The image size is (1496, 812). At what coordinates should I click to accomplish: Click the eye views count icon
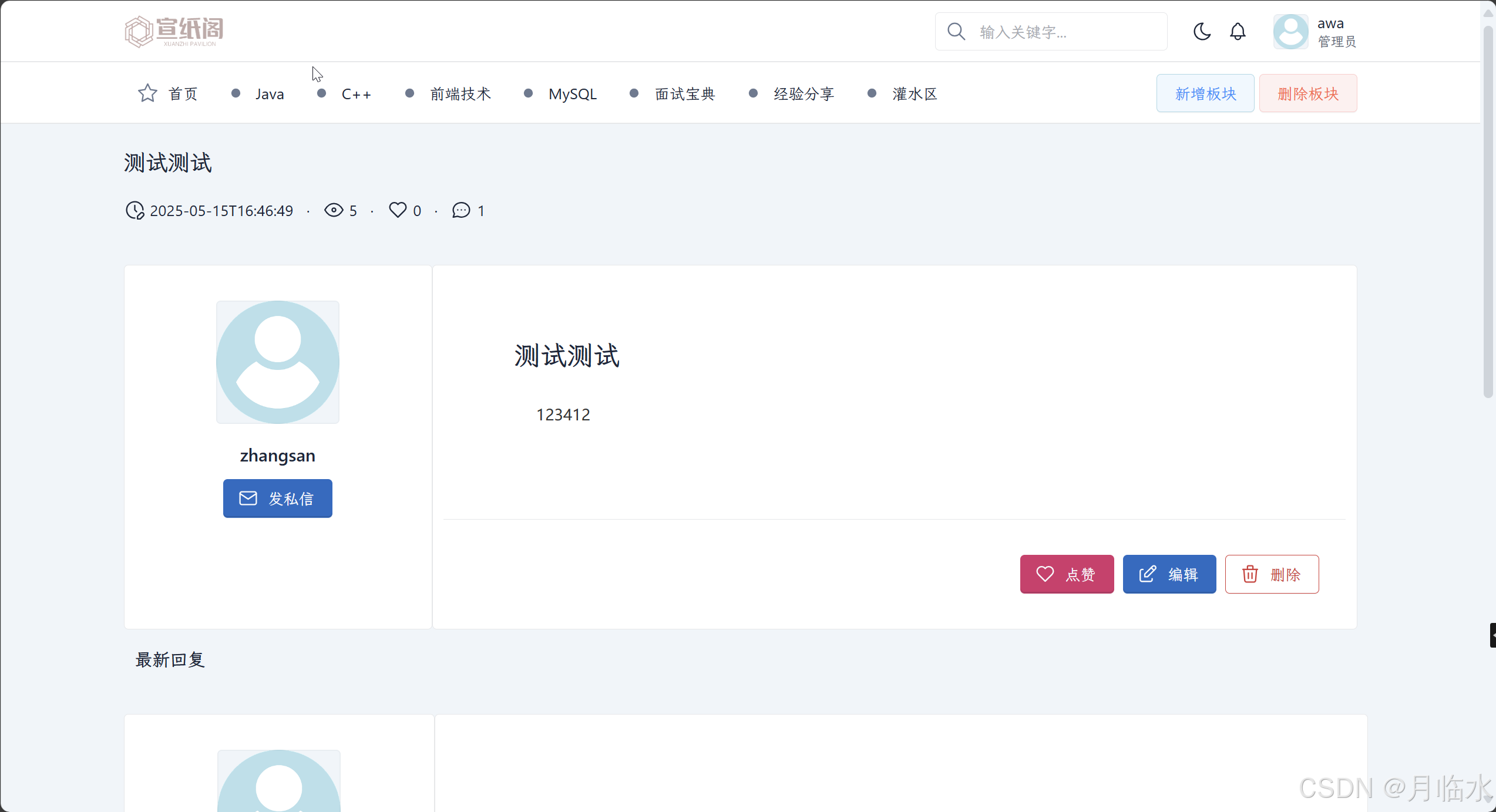coord(334,210)
